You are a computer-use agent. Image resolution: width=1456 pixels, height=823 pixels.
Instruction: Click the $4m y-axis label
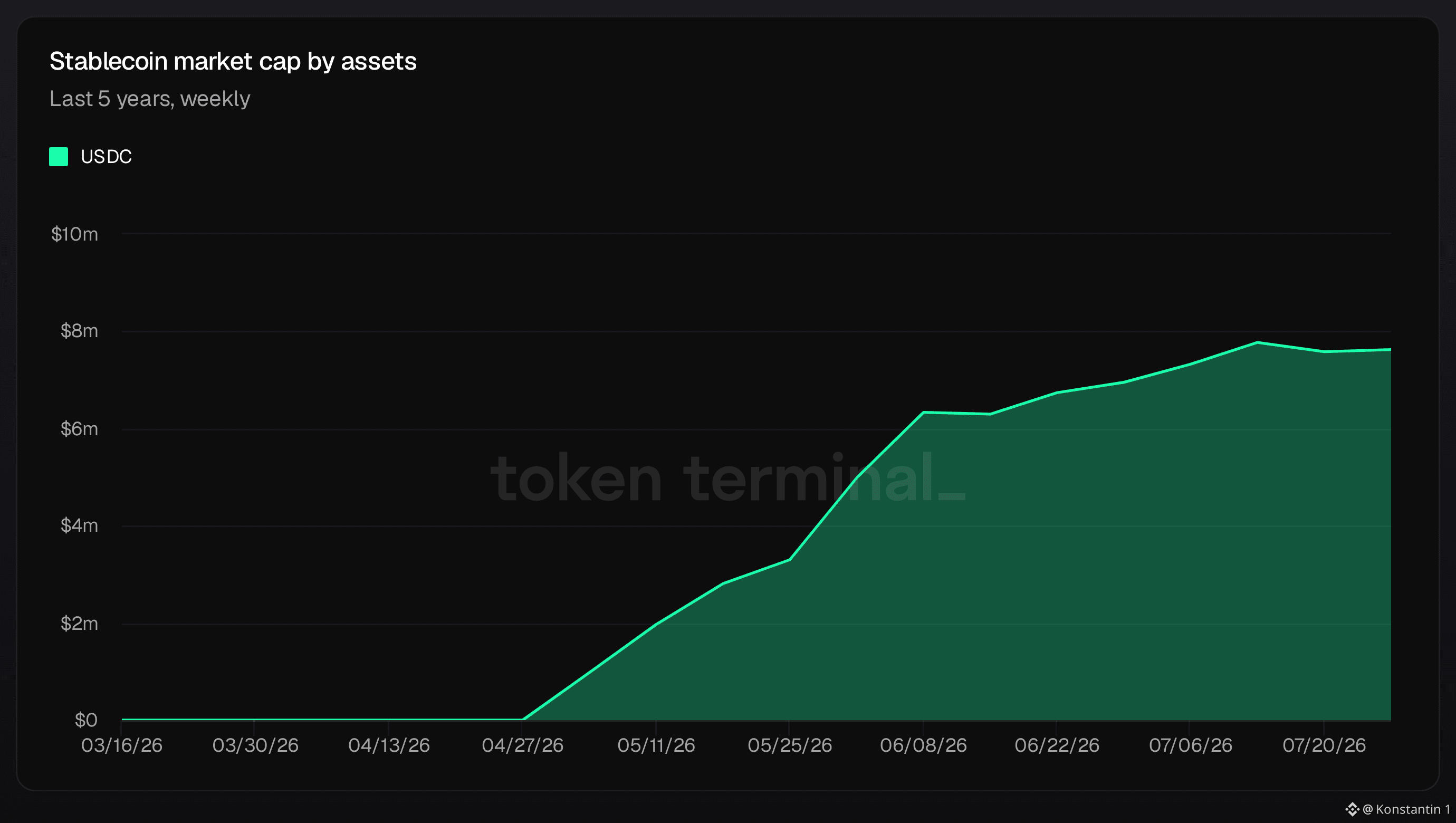[79, 525]
